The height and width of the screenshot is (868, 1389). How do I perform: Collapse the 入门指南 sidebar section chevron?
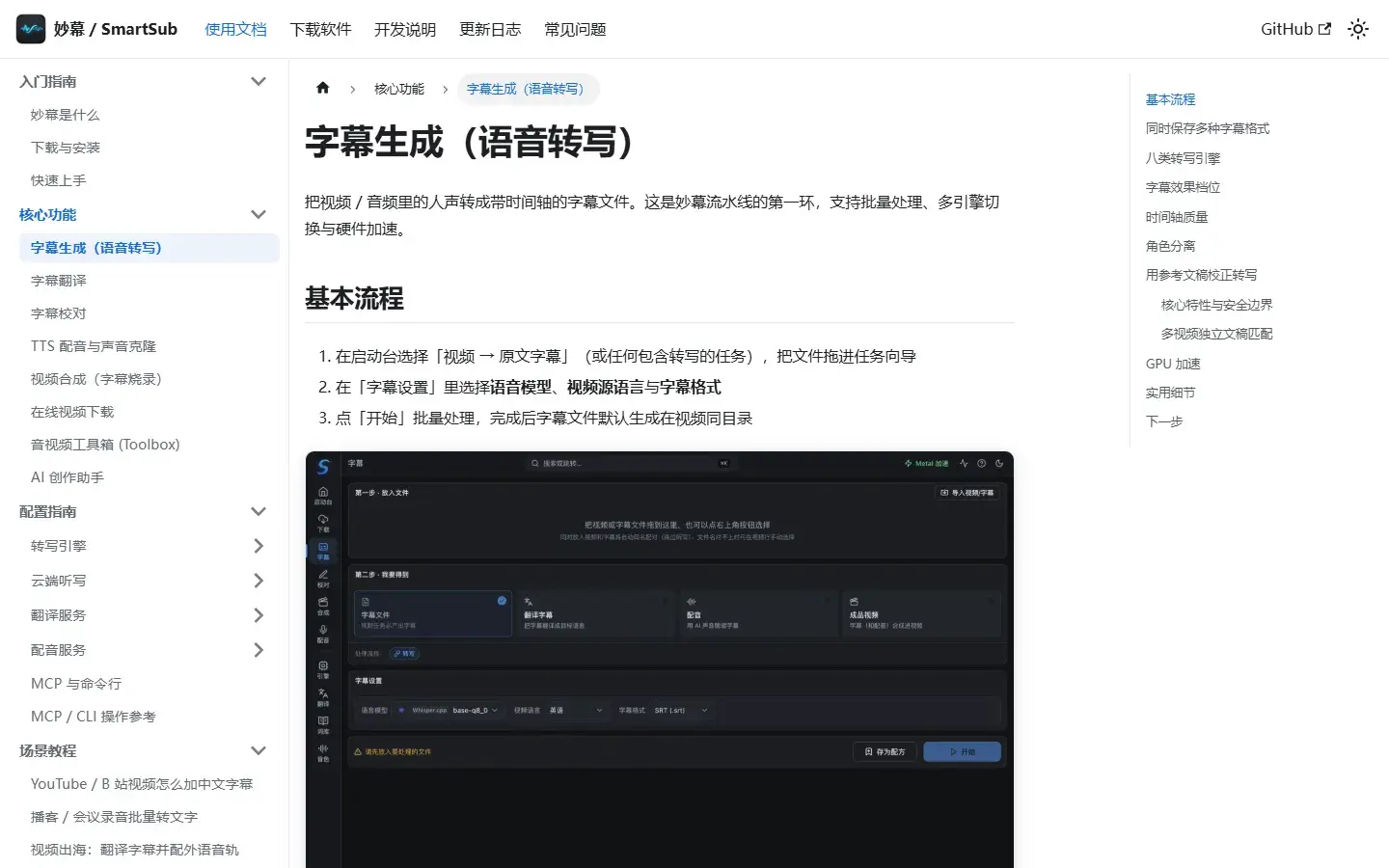pyautogui.click(x=259, y=81)
